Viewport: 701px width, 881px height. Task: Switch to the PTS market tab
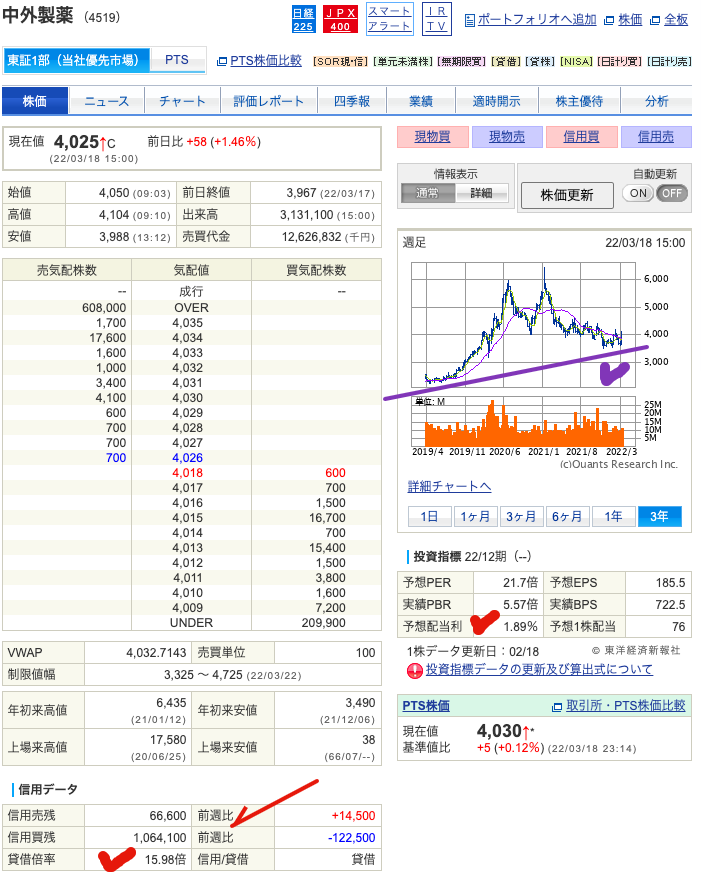click(177, 60)
